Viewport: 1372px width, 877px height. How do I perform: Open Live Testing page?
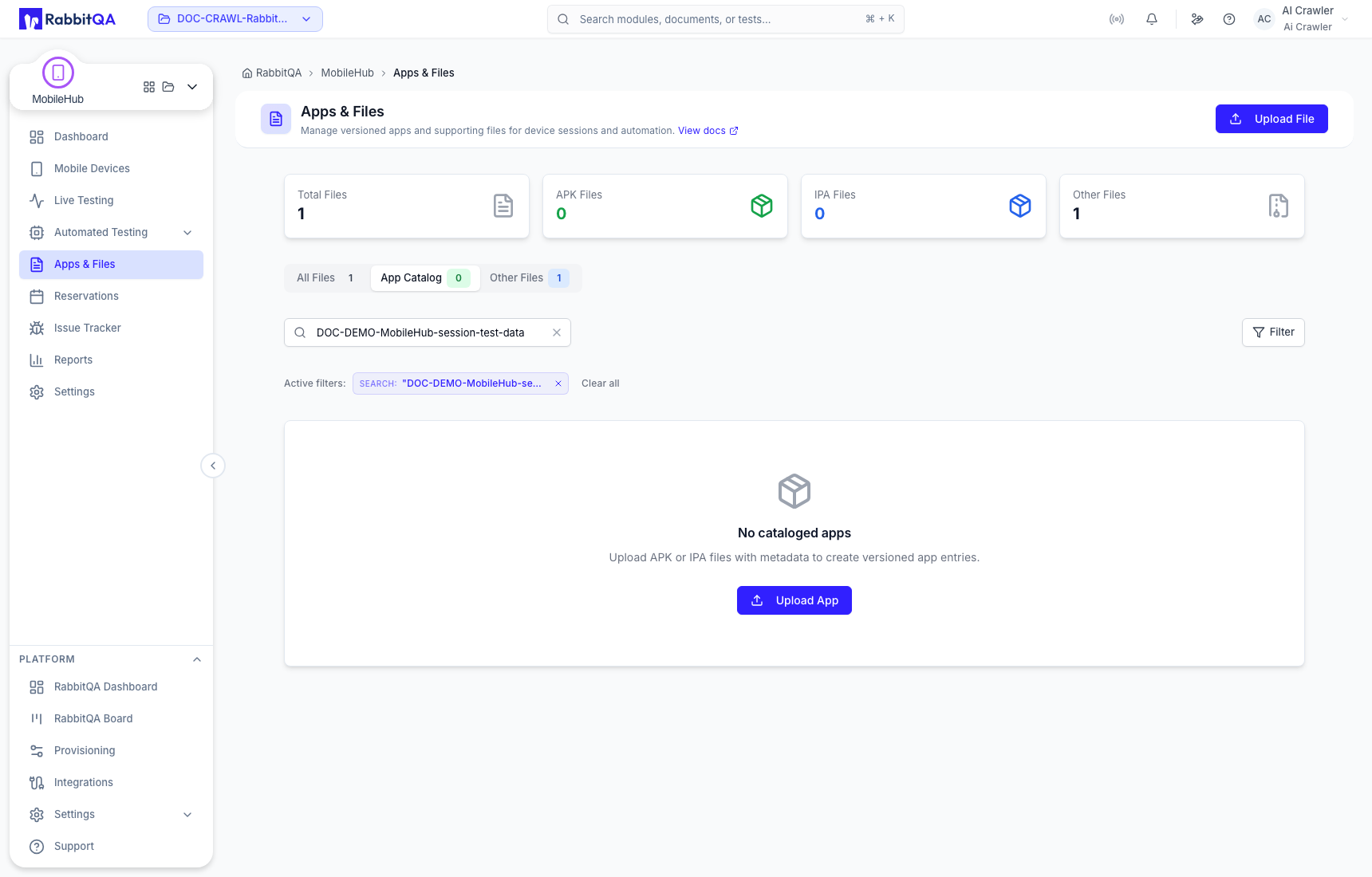[x=111, y=200]
